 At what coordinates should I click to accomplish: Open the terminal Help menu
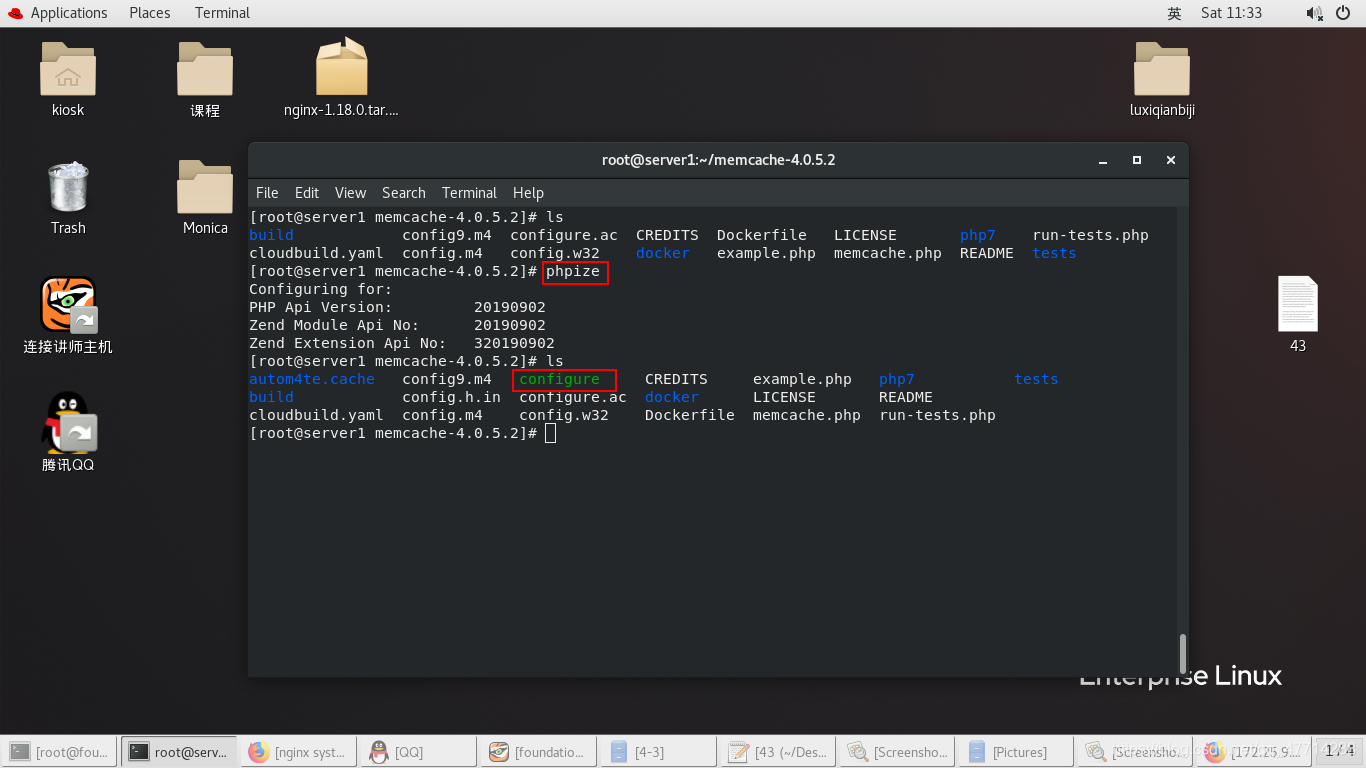528,193
